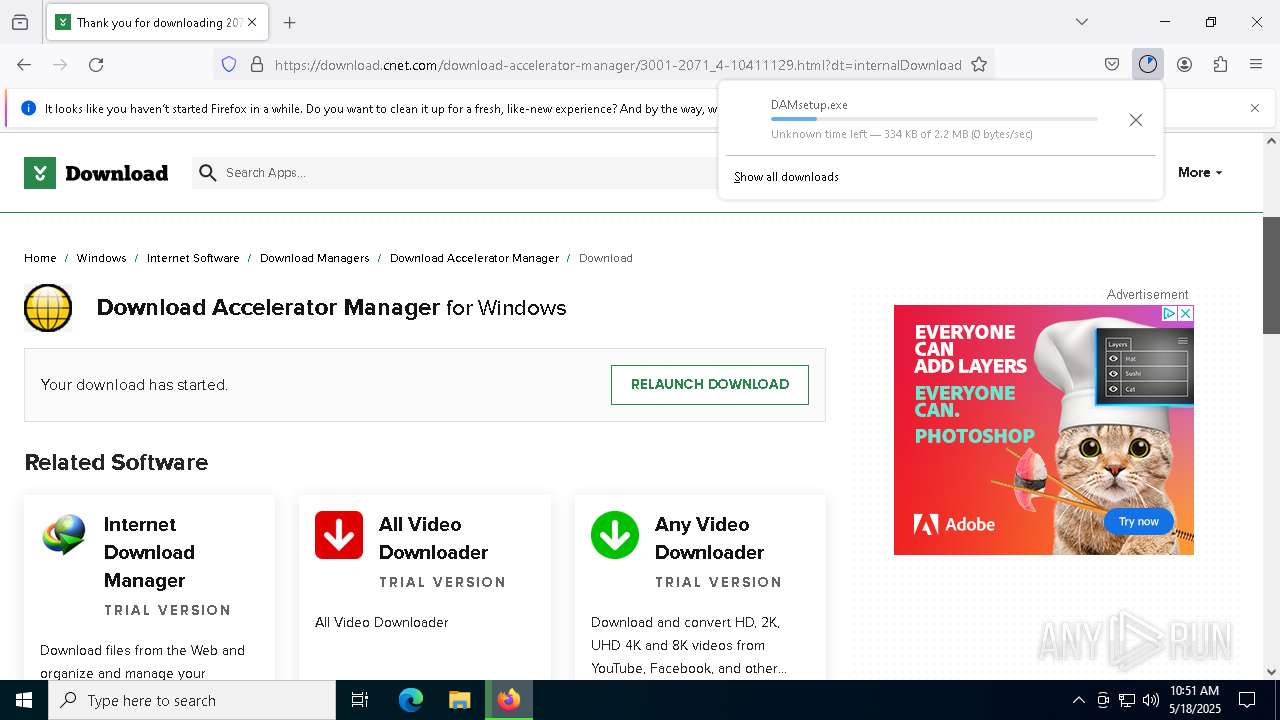The width and height of the screenshot is (1280, 720).
Task: Expand the More menu
Action: (1200, 173)
